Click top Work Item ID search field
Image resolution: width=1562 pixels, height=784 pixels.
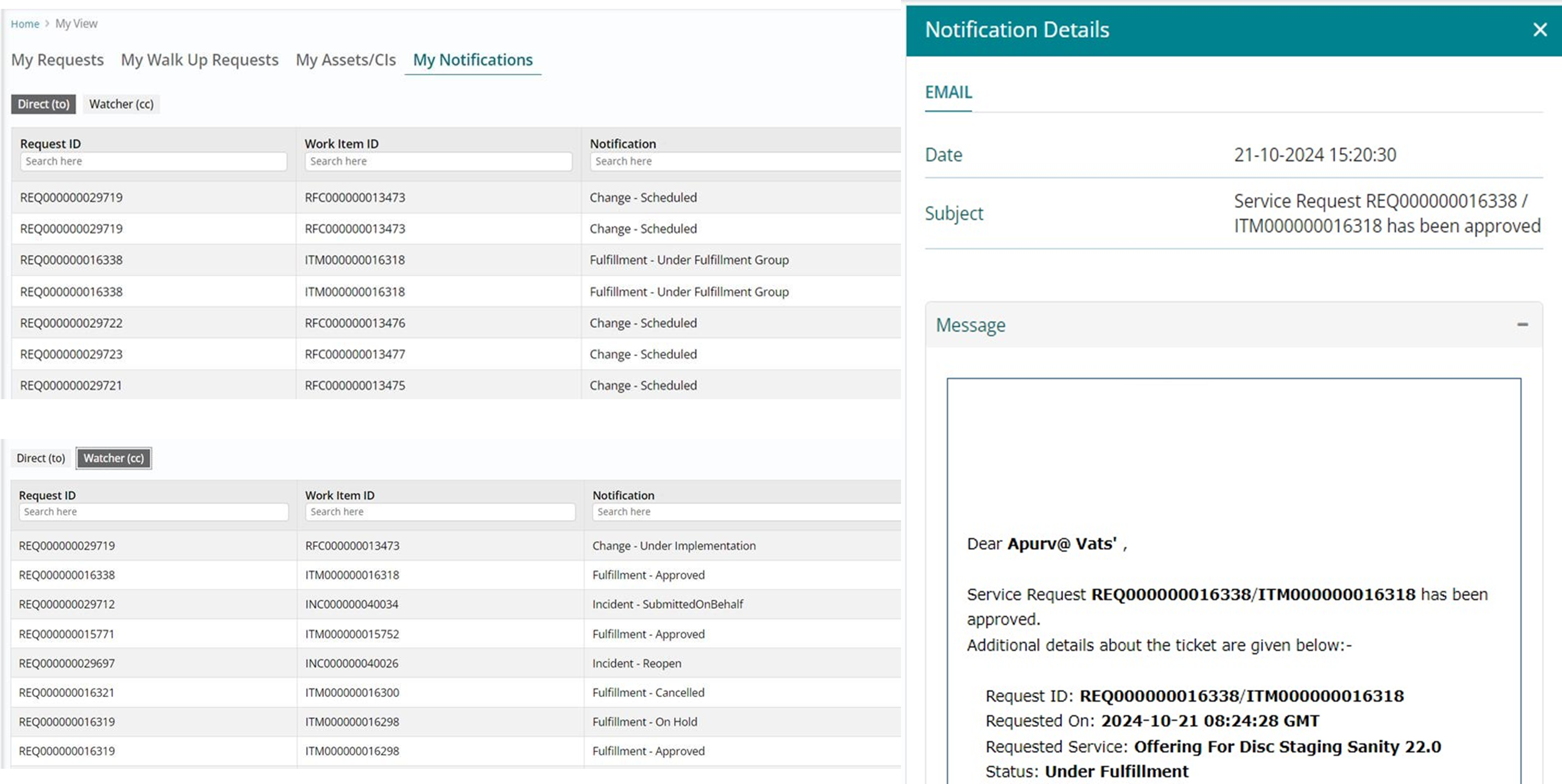[x=438, y=161]
